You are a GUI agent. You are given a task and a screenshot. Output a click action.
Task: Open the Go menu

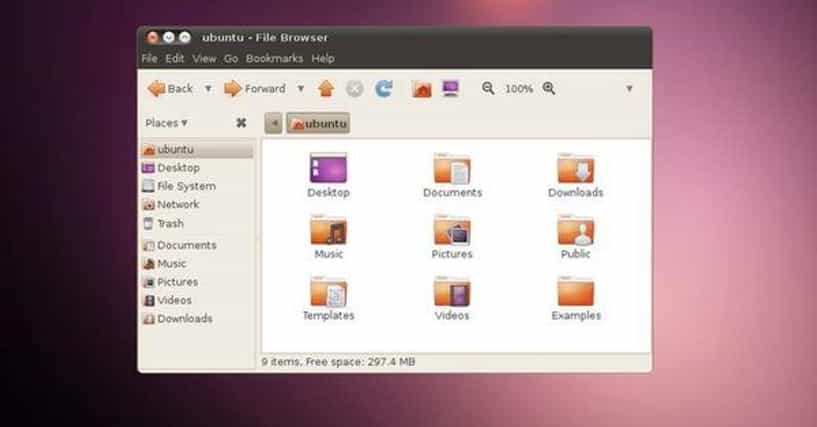231,59
